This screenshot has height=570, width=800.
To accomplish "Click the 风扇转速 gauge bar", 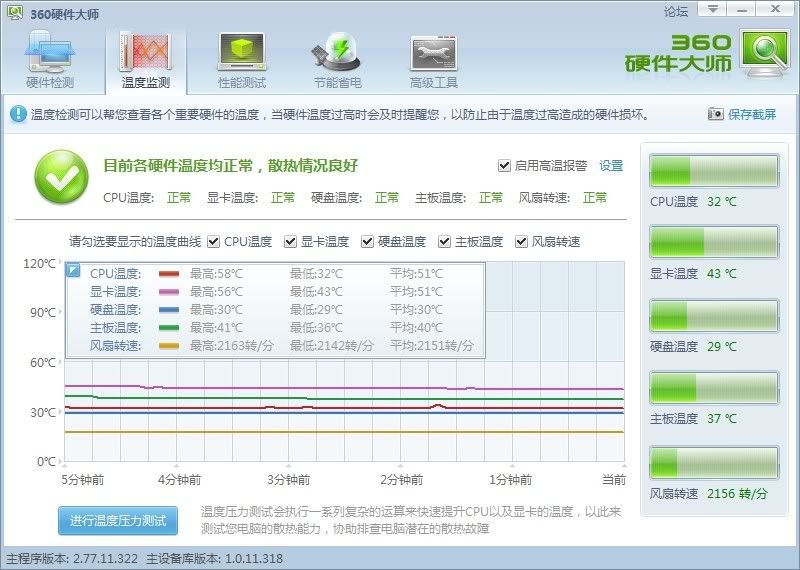I will coord(714,463).
